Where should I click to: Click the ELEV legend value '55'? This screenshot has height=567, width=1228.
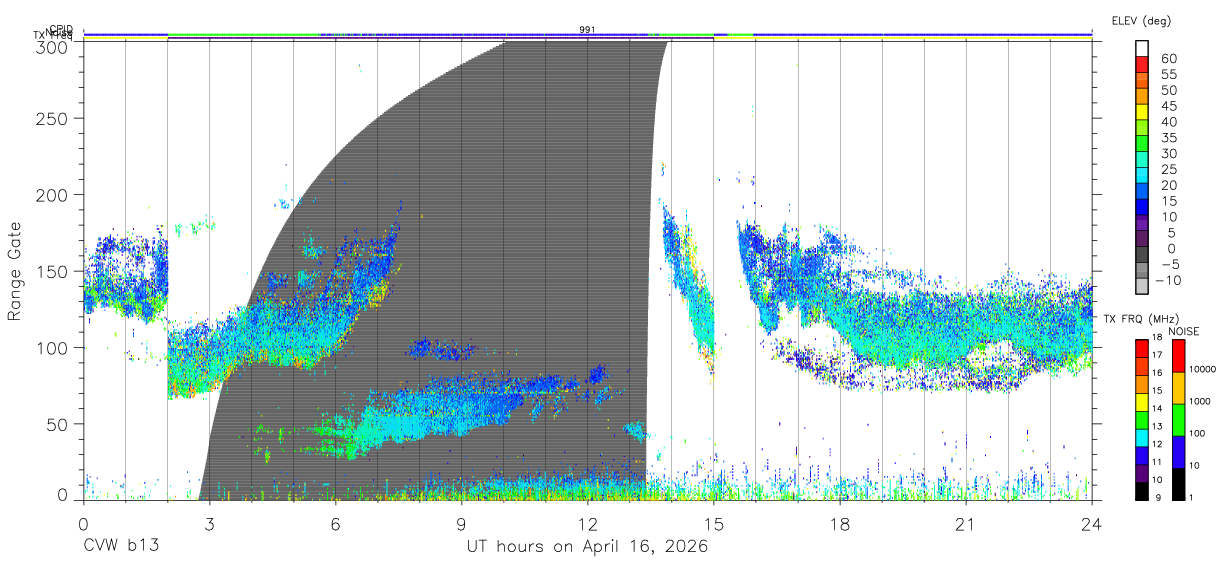coord(1169,74)
